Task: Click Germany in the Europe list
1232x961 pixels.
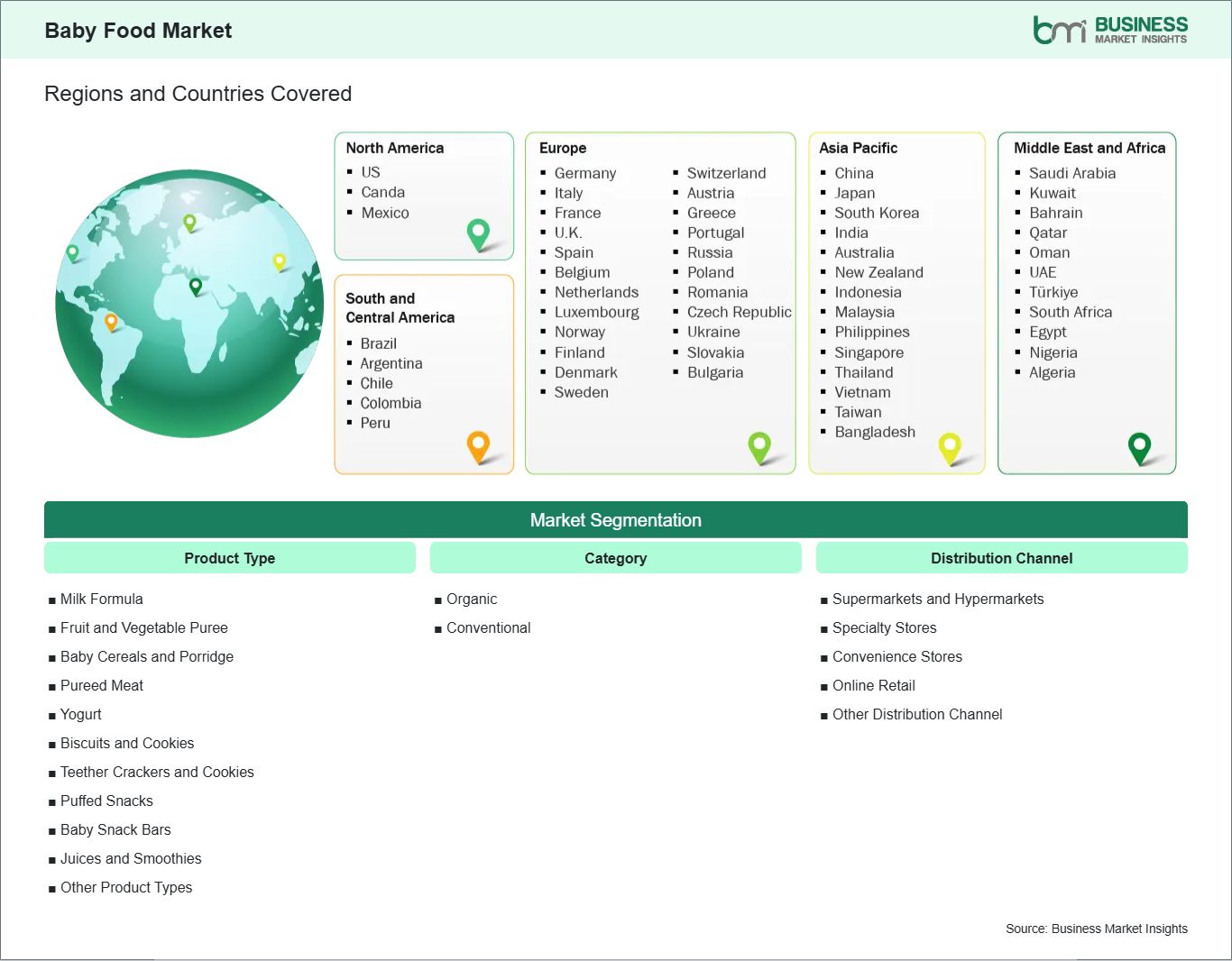Action: coord(584,173)
